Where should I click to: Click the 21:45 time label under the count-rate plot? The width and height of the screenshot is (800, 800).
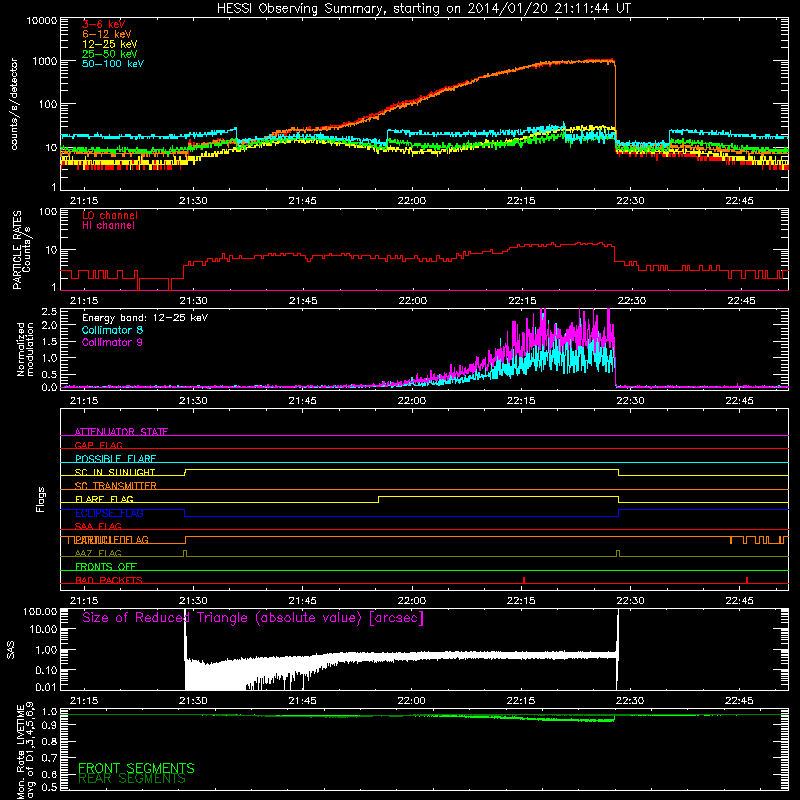302,201
